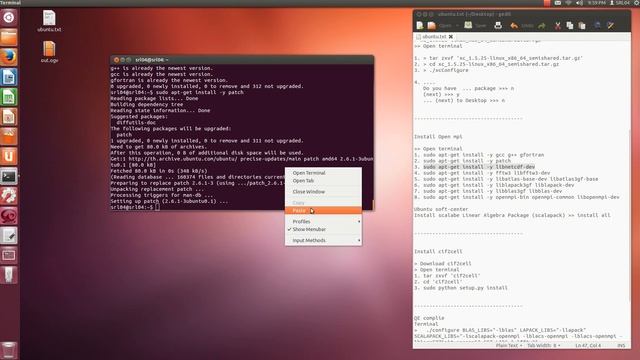Image resolution: width=640 pixels, height=360 pixels.
Task: Print the document from gedit toolbar
Action: (498, 26)
